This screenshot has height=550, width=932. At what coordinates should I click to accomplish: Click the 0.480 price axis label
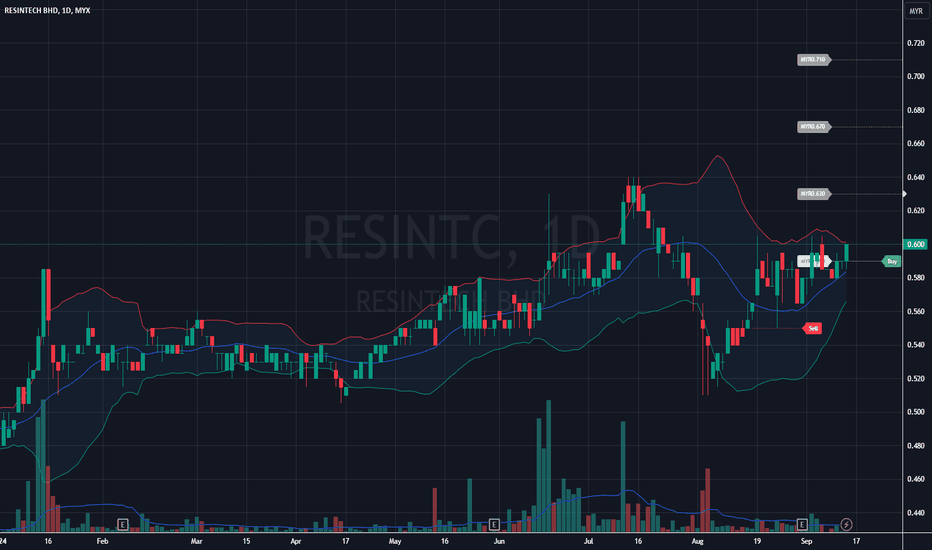click(915, 446)
